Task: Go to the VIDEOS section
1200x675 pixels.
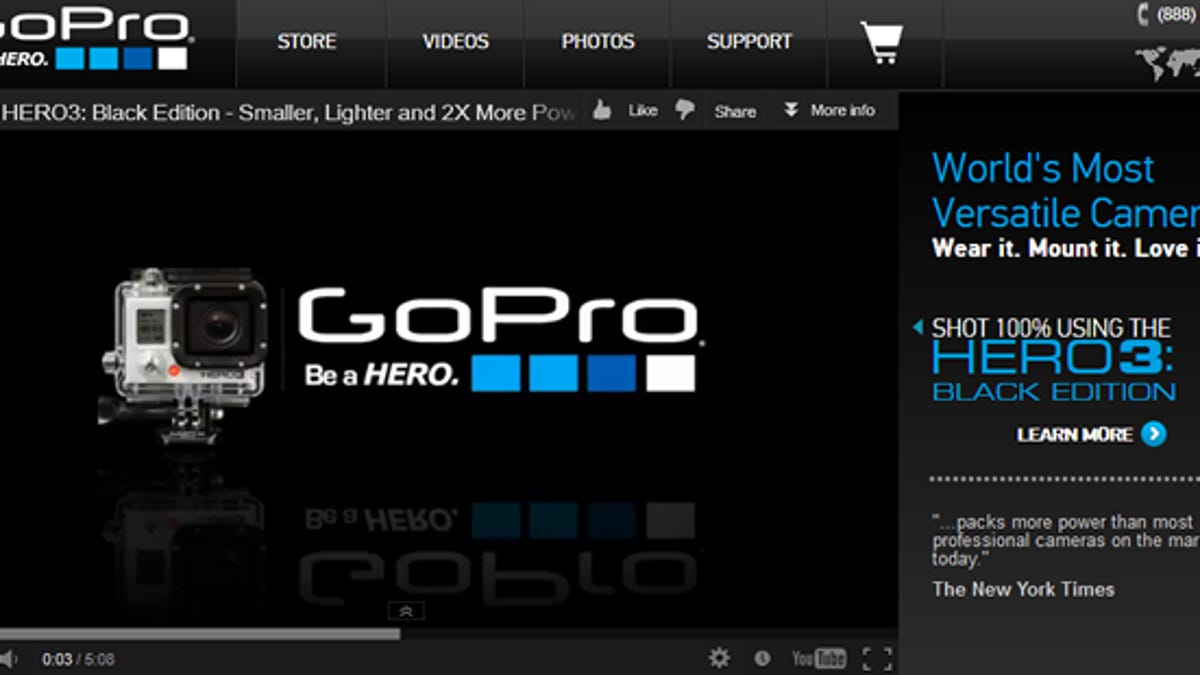Action: point(455,42)
